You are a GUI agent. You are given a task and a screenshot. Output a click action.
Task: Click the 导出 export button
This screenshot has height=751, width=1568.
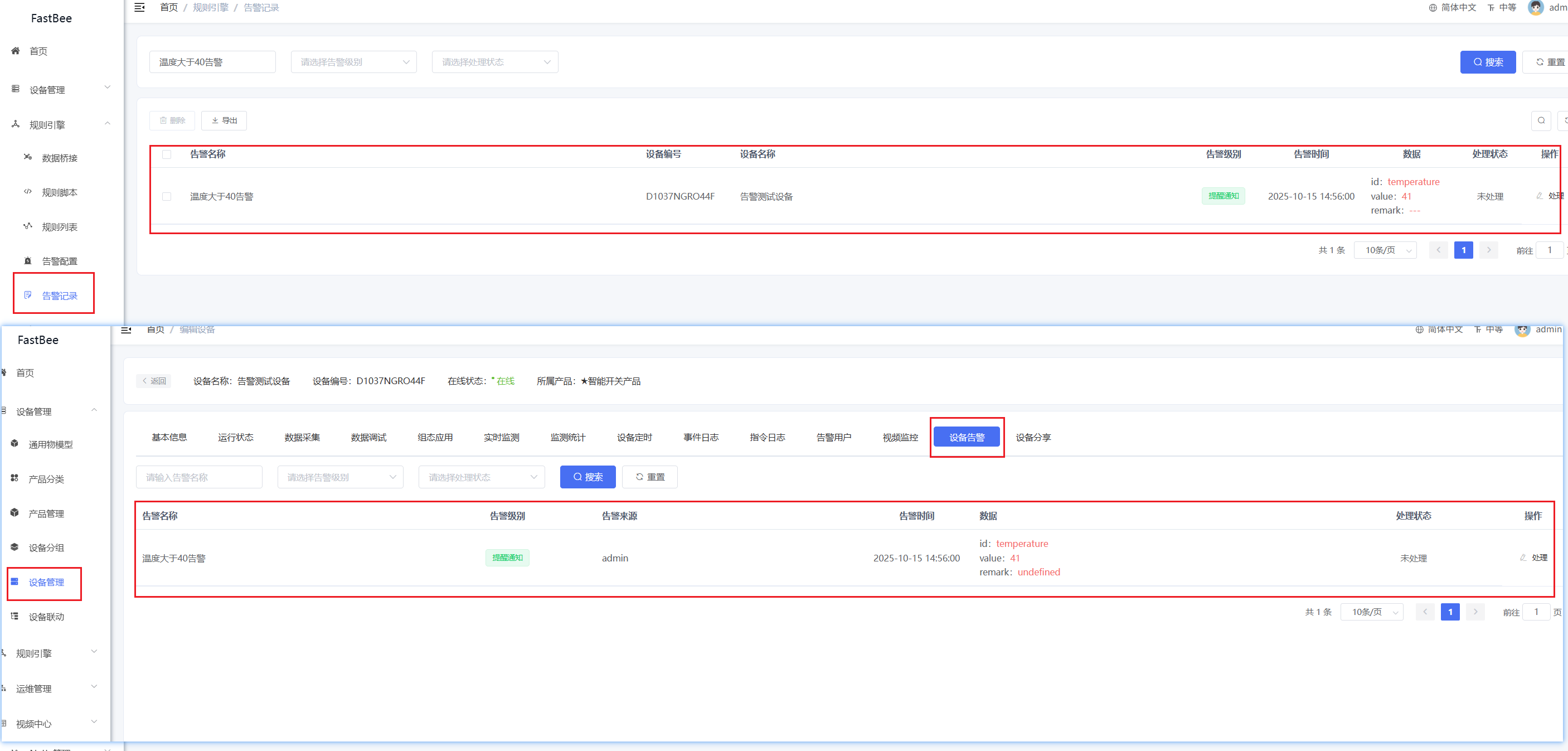[x=224, y=120]
